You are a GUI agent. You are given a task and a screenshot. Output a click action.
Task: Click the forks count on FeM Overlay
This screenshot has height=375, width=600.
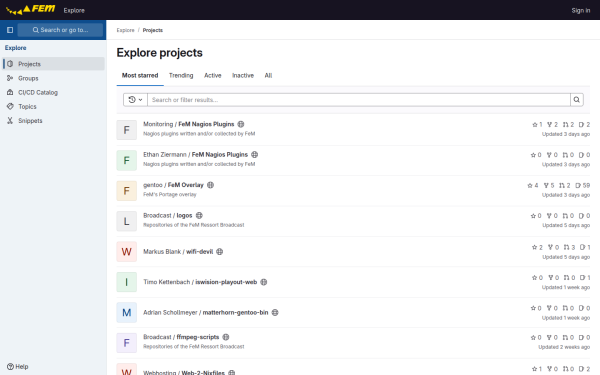(x=549, y=185)
